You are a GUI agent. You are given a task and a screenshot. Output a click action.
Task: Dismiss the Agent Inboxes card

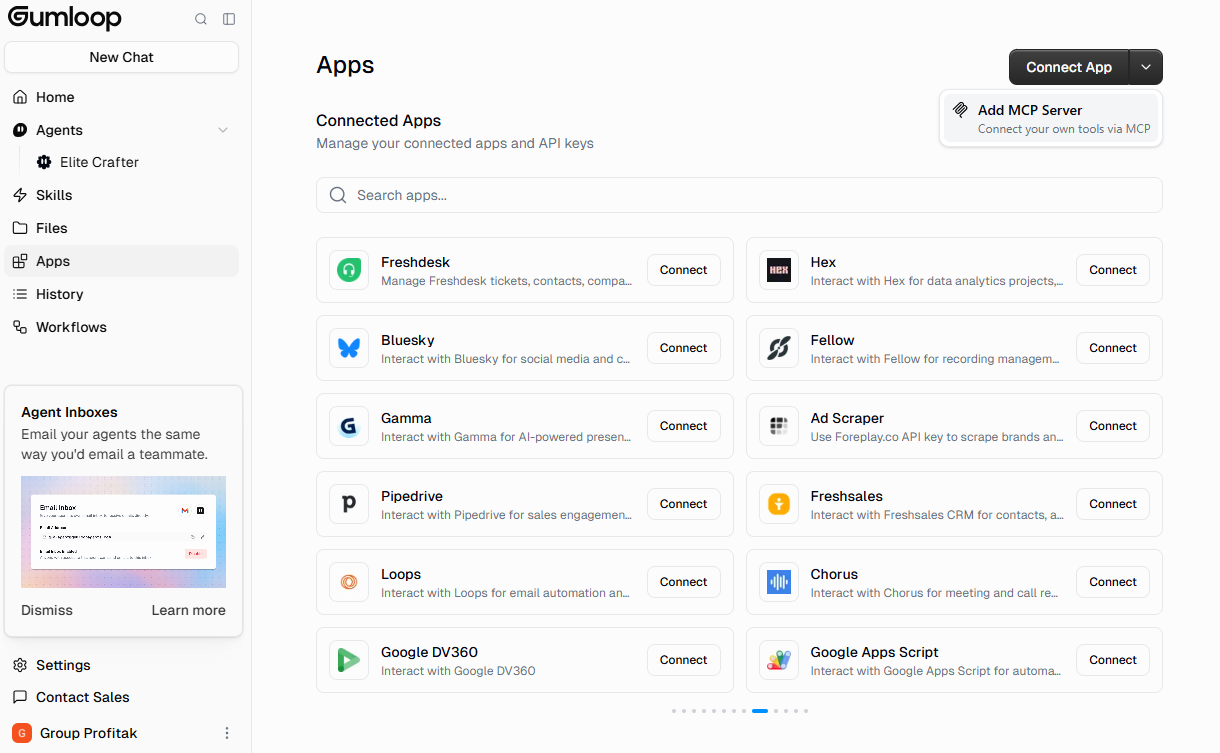tap(47, 610)
